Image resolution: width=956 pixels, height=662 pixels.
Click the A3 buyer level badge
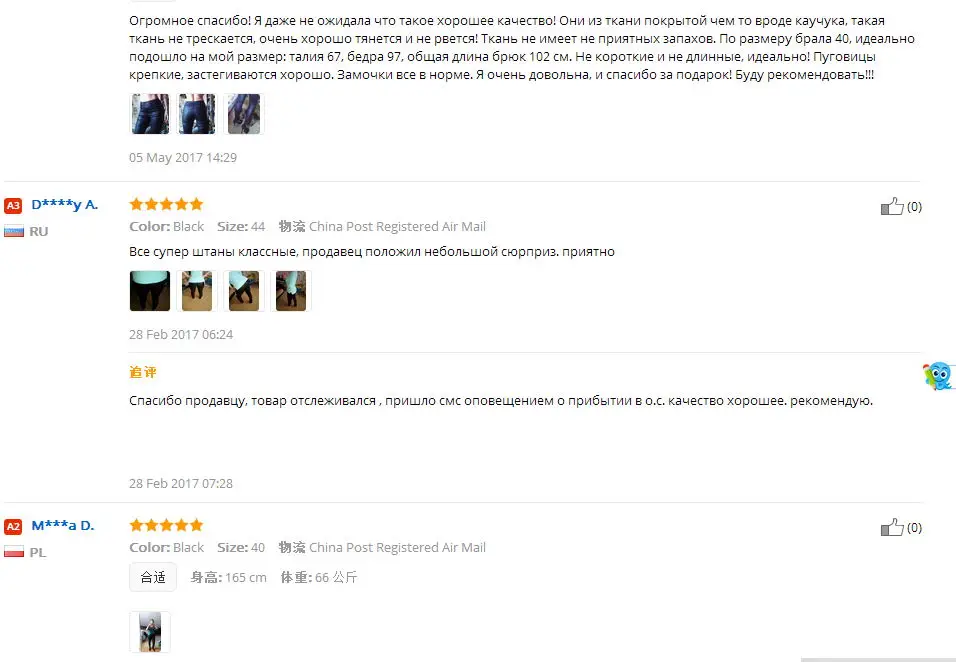13,205
